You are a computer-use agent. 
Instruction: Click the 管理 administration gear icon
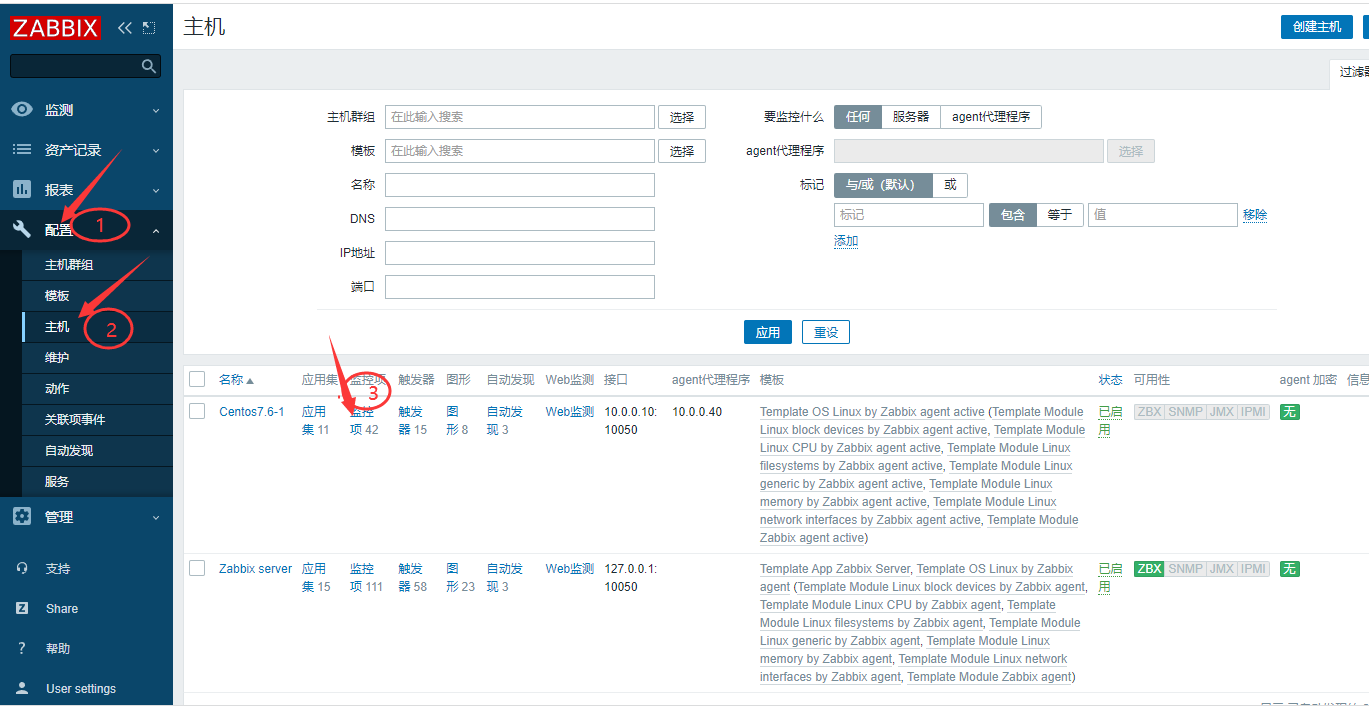point(22,517)
